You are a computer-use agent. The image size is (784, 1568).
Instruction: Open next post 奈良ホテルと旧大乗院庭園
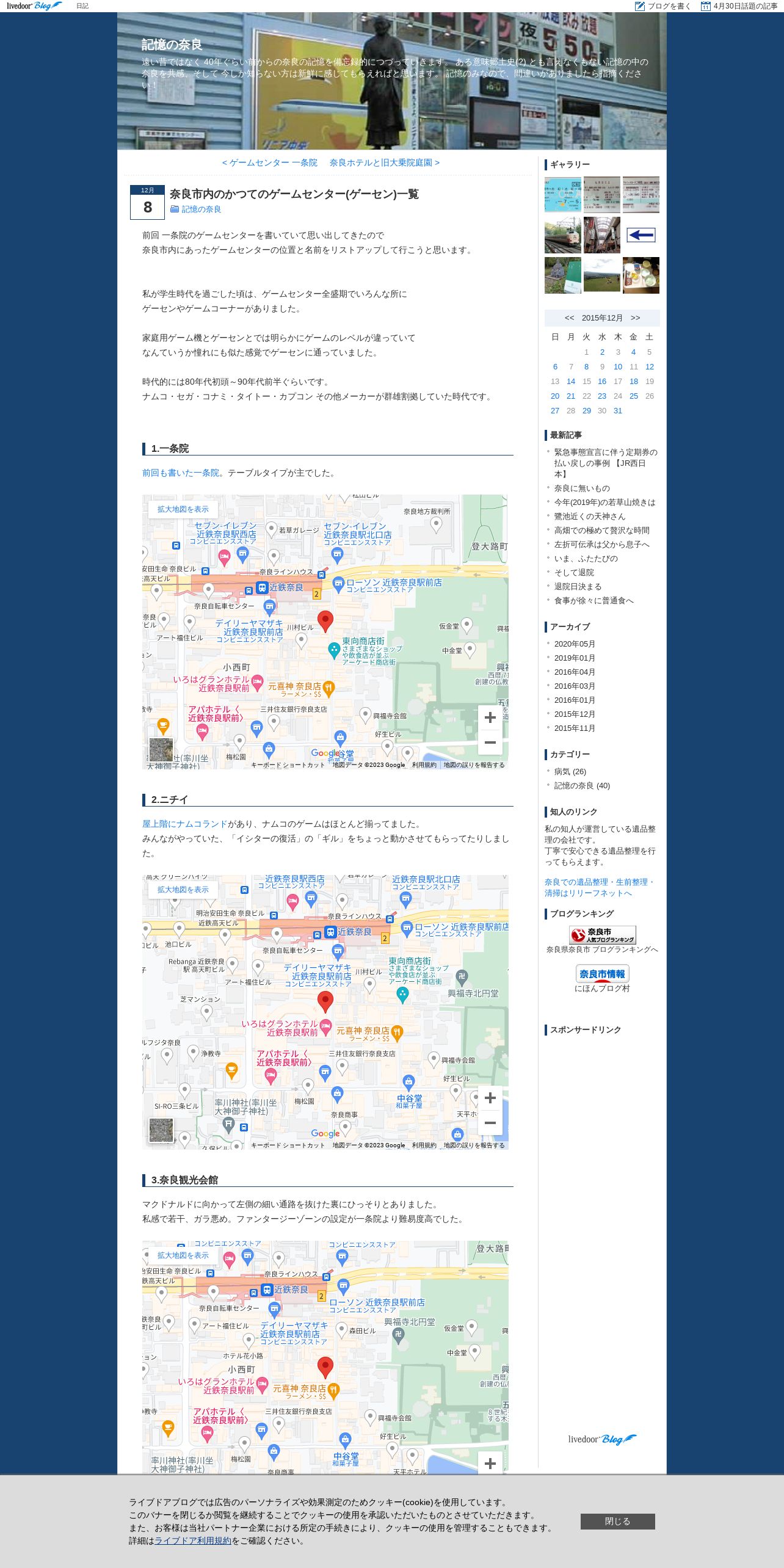click(x=385, y=163)
